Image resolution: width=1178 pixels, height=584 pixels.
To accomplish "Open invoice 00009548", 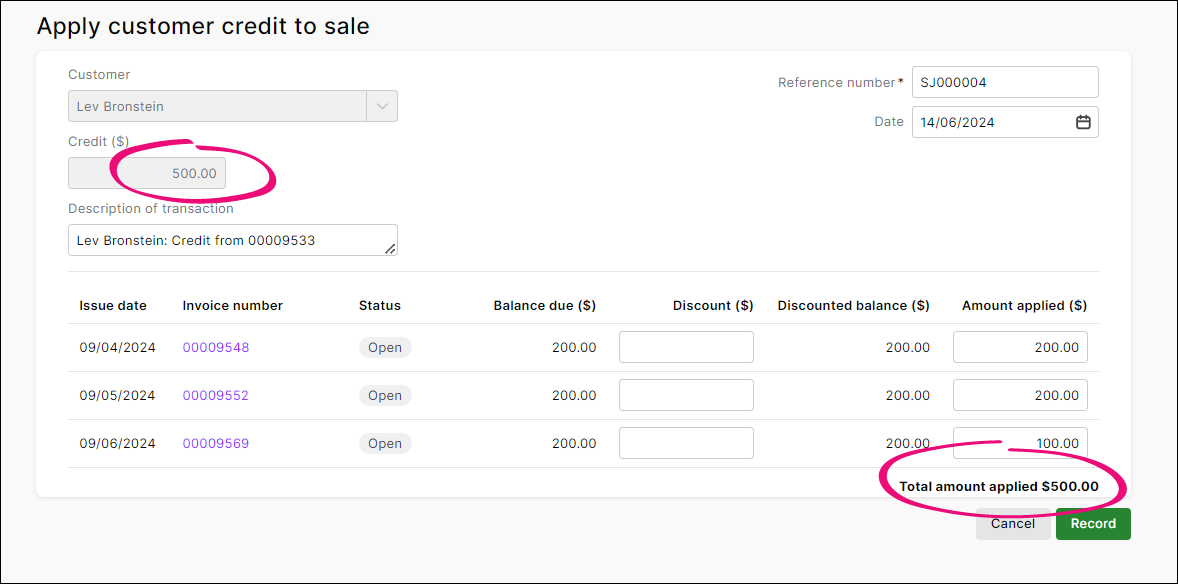I will pyautogui.click(x=215, y=347).
